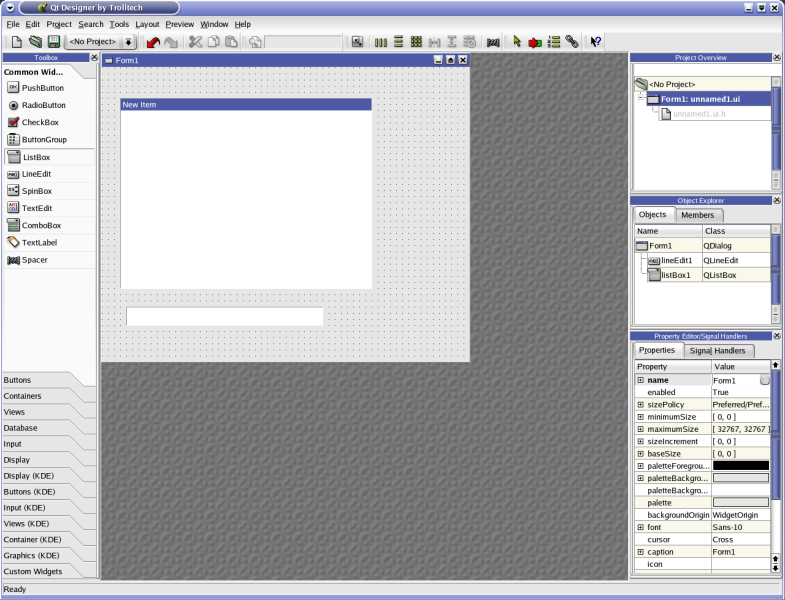Click the What's This help icon
This screenshot has height=600, width=785.
coord(596,42)
